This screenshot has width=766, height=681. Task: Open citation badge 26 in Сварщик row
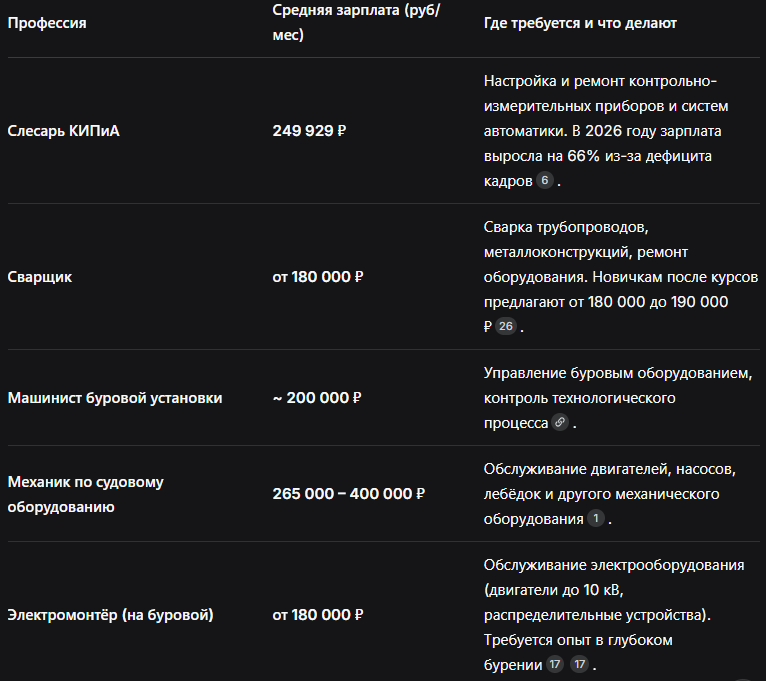506,326
